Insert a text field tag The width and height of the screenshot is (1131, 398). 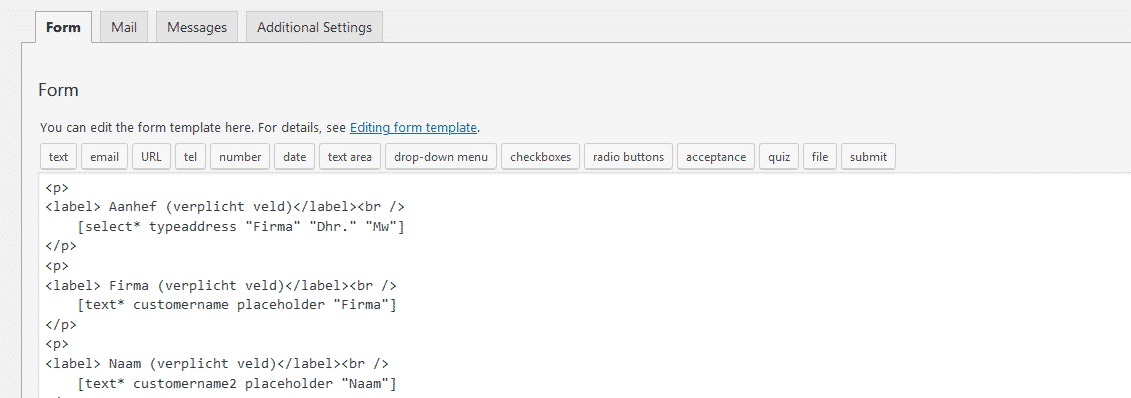tap(58, 156)
